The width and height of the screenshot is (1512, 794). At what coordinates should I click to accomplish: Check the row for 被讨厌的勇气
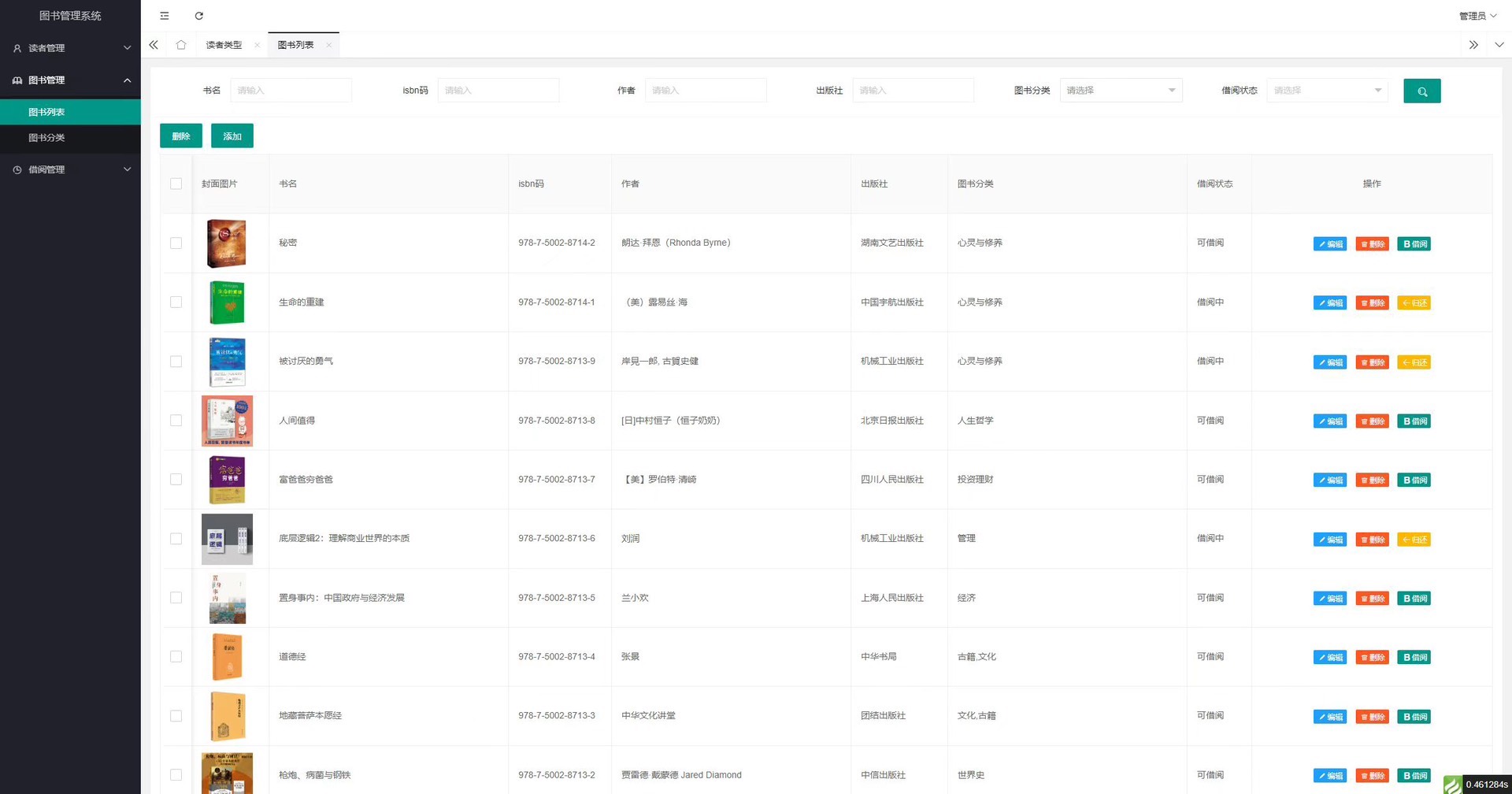[176, 362]
